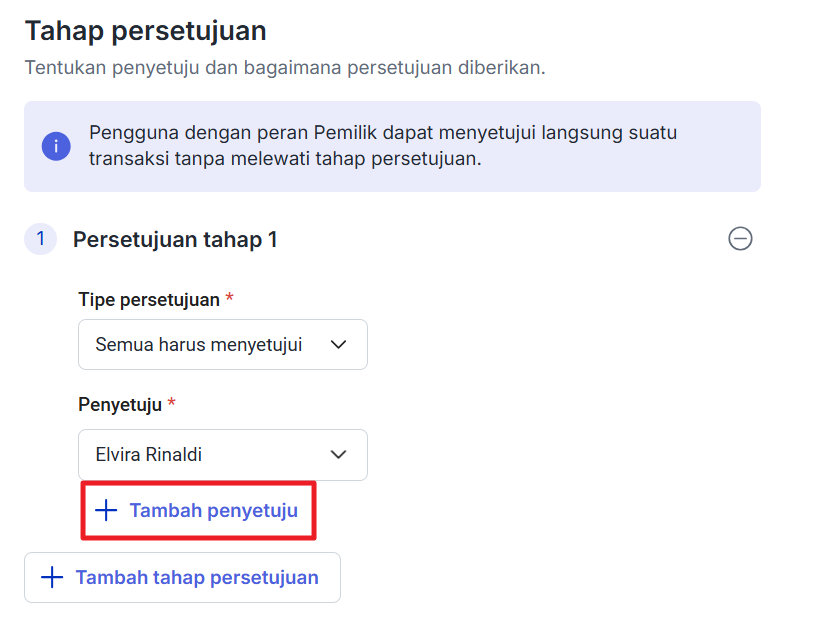The width and height of the screenshot is (824, 632).
Task: Click the Tahap persetujuan page heading
Action: click(x=145, y=31)
